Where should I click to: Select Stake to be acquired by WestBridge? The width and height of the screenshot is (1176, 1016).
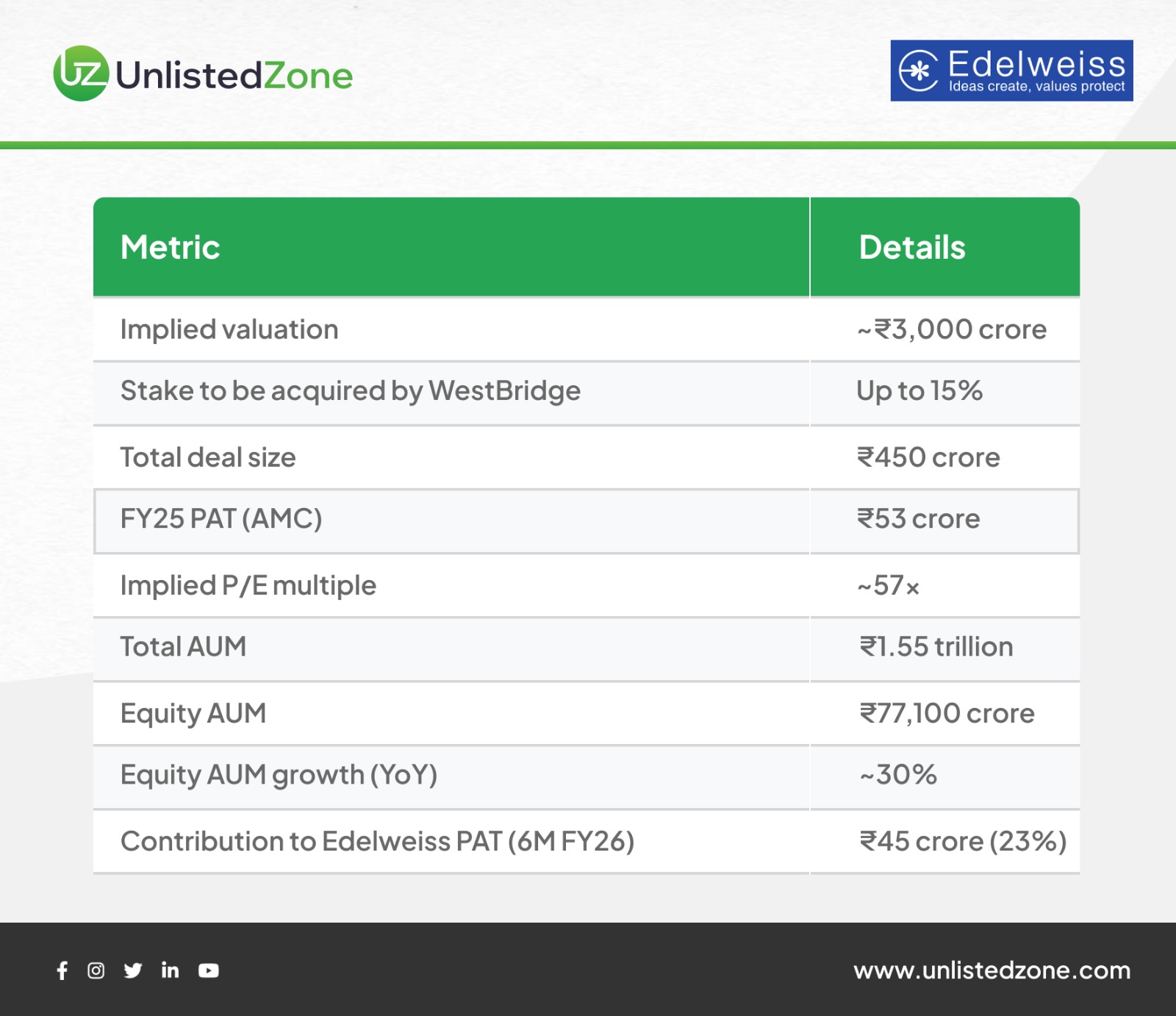[351, 391]
